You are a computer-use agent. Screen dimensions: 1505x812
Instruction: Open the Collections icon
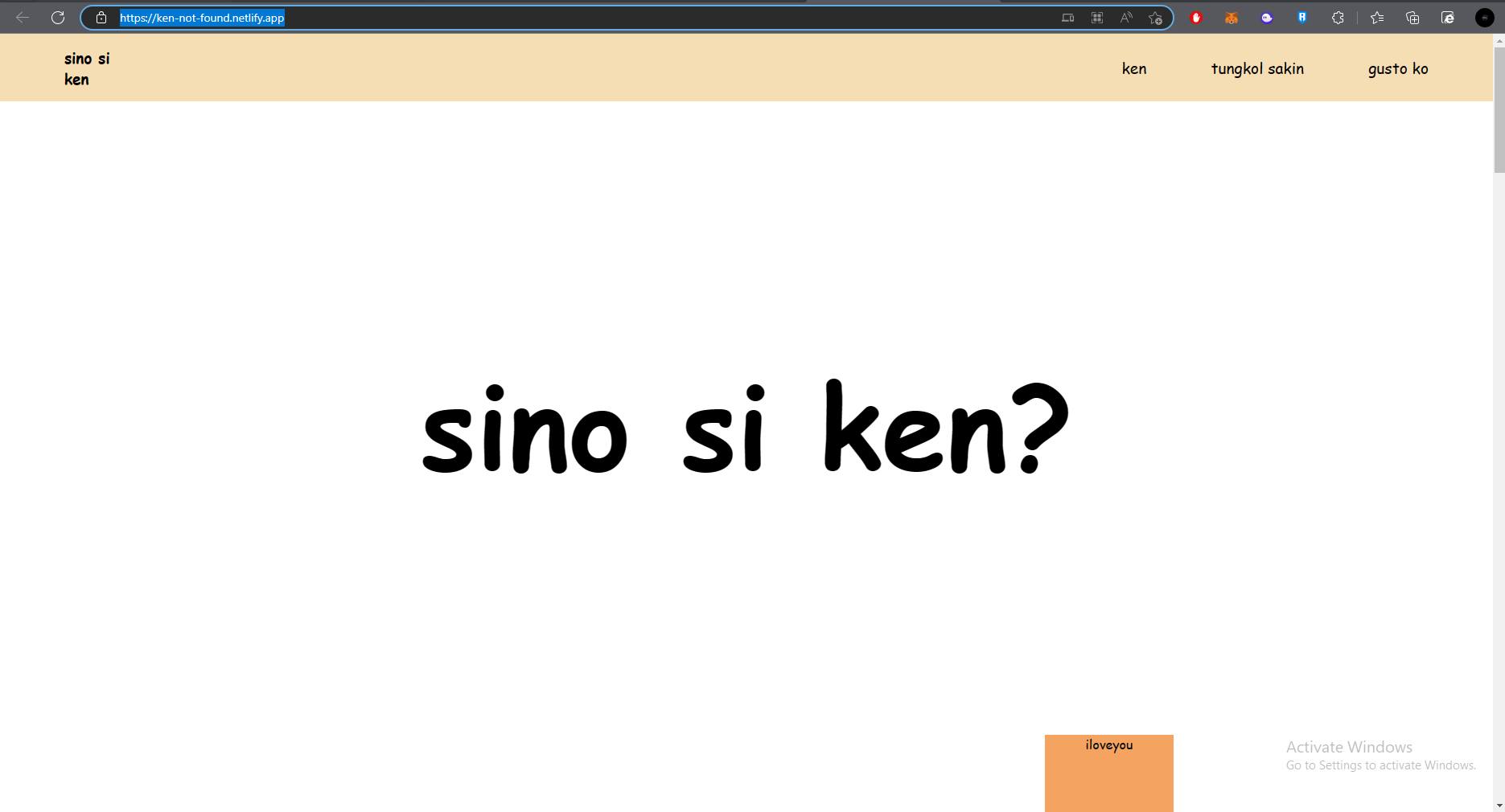[1412, 18]
